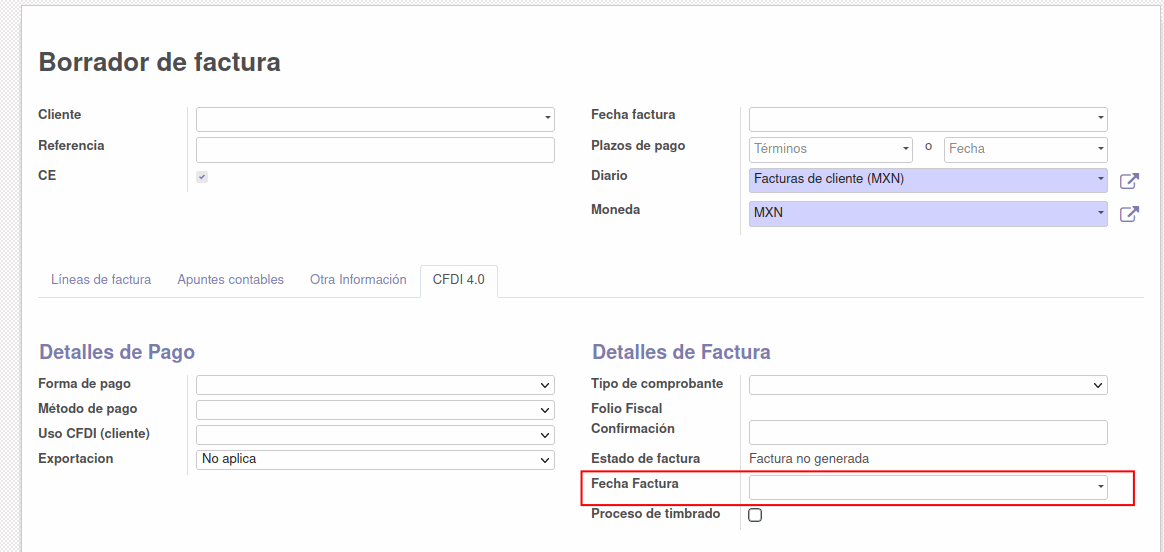The width and height of the screenshot is (1164, 552).
Task: Expand the Cliente dropdown
Action: tap(375, 119)
